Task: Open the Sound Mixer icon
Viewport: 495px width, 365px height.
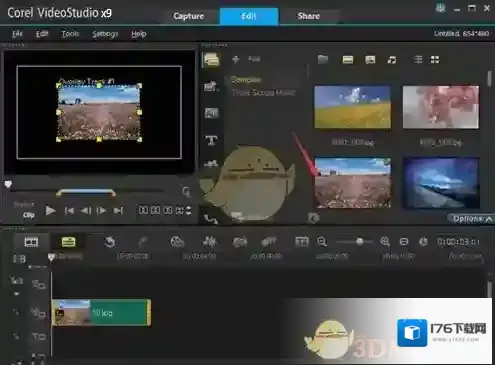Action: pos(209,241)
